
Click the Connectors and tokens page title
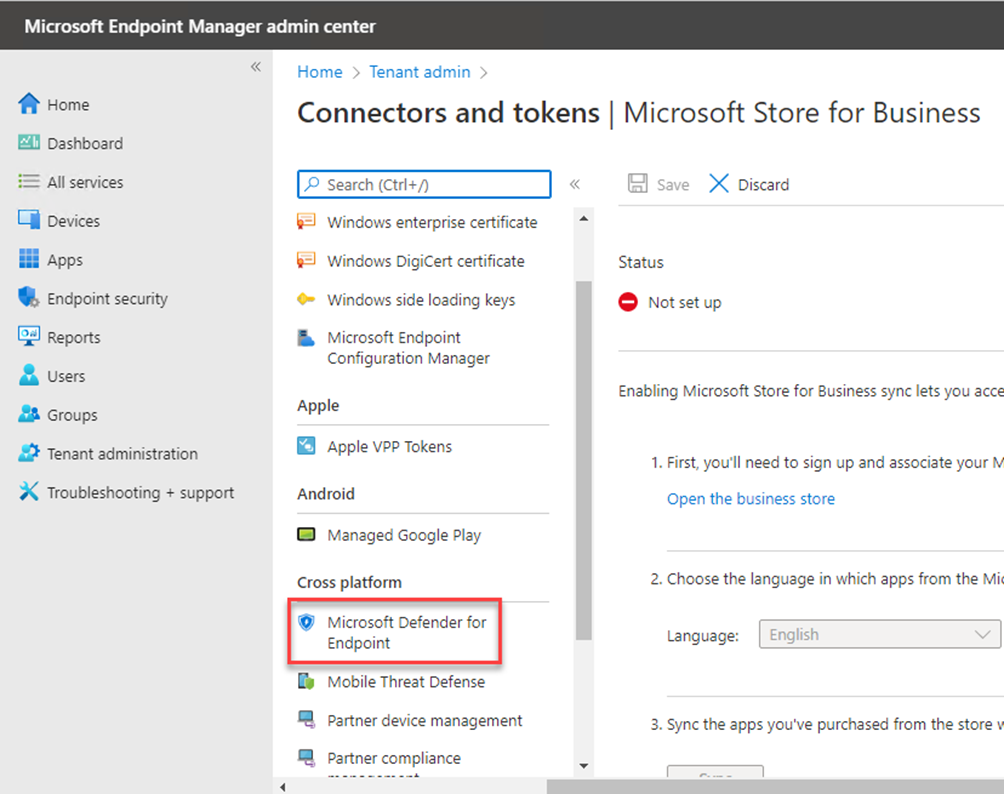pyautogui.click(x=448, y=113)
